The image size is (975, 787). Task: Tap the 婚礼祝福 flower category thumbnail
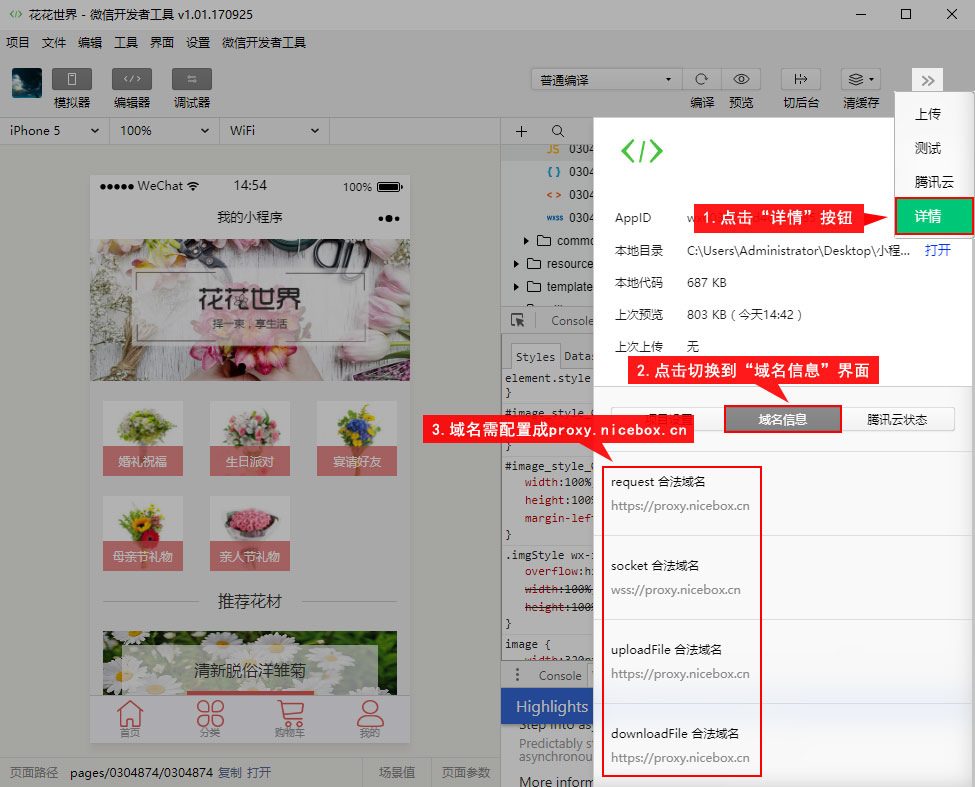pyautogui.click(x=143, y=438)
